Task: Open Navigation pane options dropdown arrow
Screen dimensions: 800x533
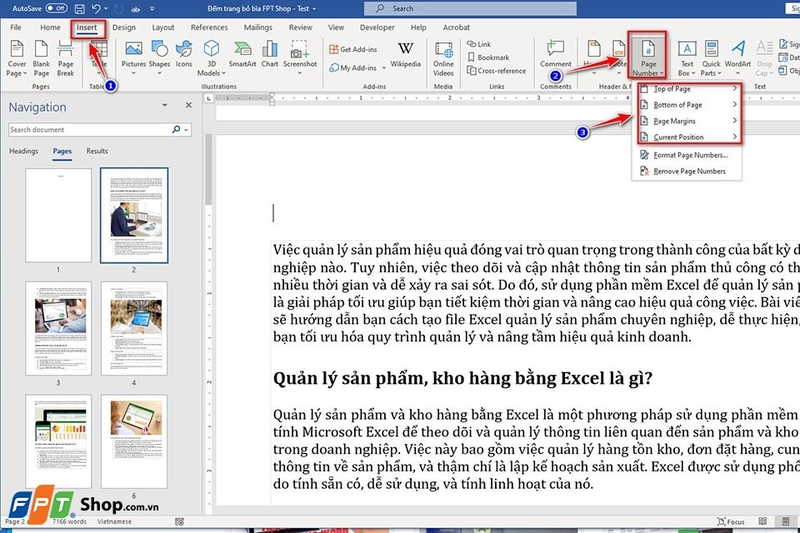Action: (164, 105)
